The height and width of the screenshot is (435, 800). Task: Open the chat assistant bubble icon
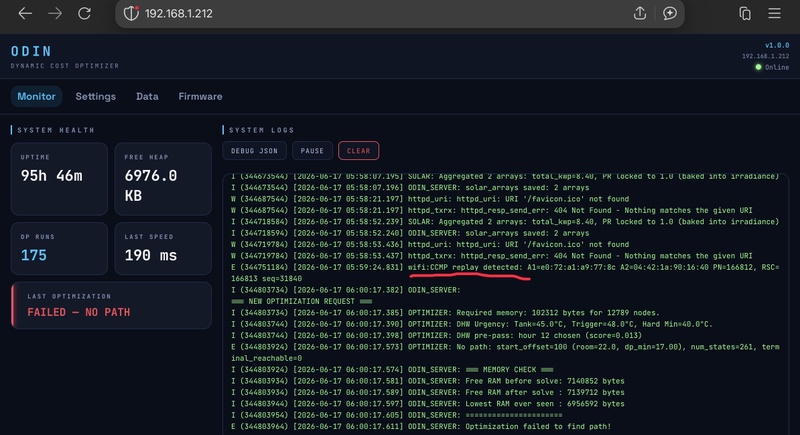[670, 13]
